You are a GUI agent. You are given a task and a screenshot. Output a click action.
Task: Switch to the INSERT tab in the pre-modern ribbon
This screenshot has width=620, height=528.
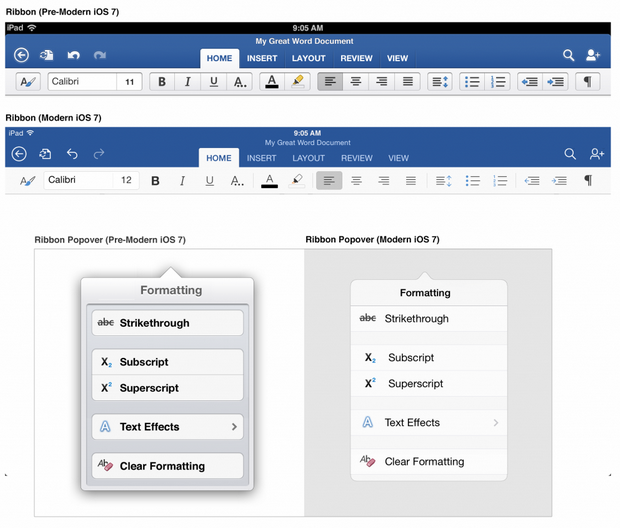coord(262,58)
